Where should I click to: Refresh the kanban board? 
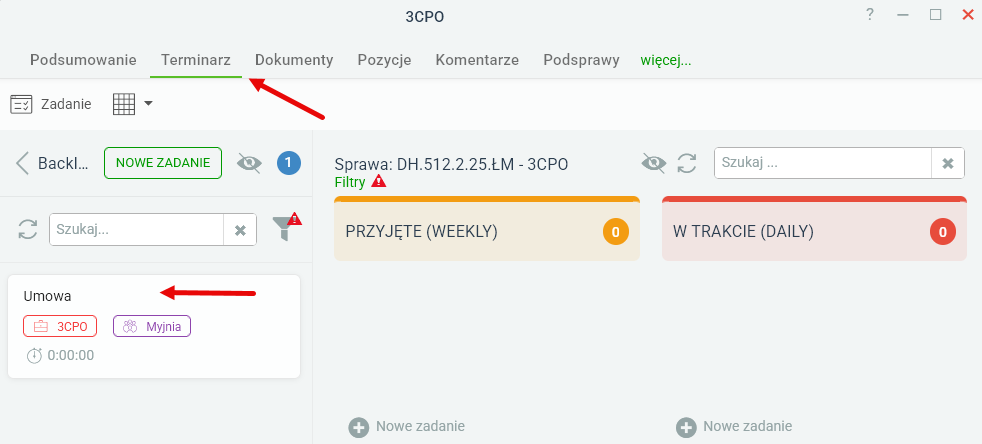point(687,163)
